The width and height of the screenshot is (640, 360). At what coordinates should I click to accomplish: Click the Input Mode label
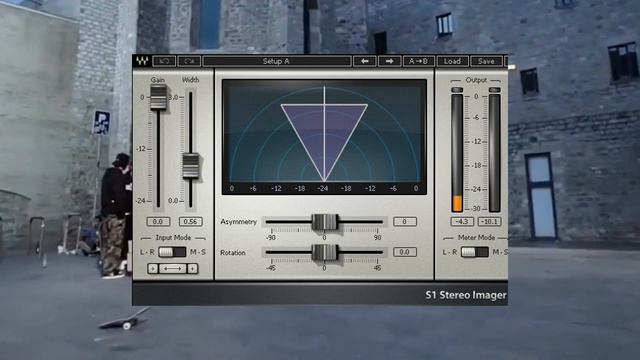(x=173, y=238)
